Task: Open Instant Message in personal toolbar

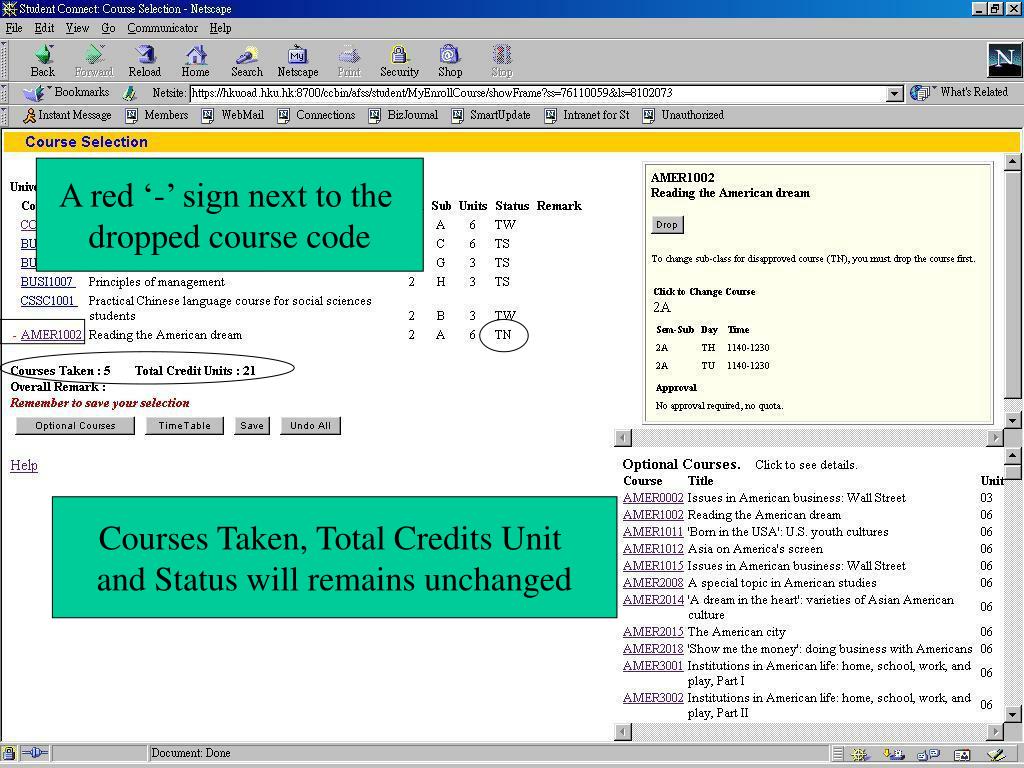Action: (x=67, y=115)
